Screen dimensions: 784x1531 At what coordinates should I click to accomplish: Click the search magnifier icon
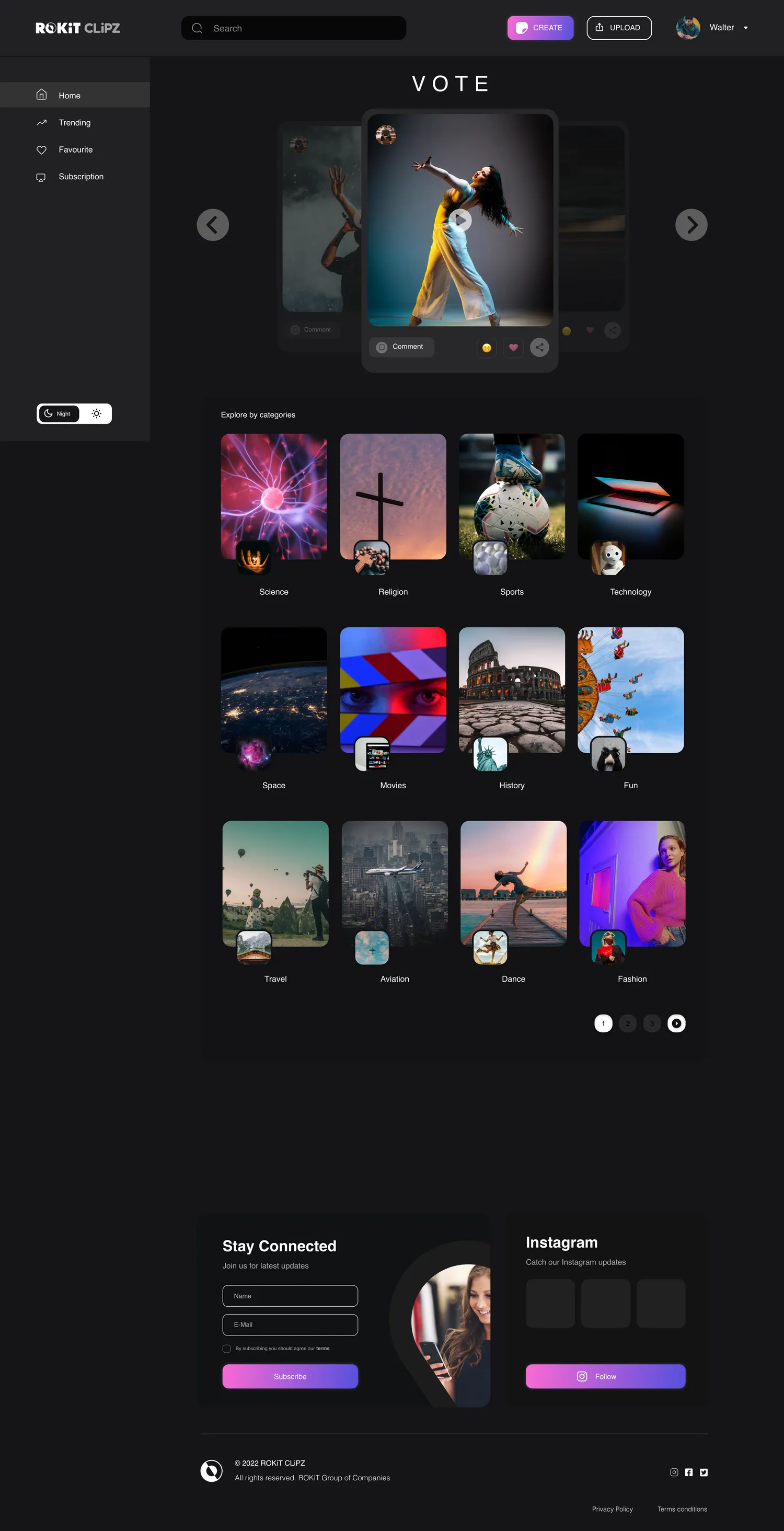coord(198,28)
